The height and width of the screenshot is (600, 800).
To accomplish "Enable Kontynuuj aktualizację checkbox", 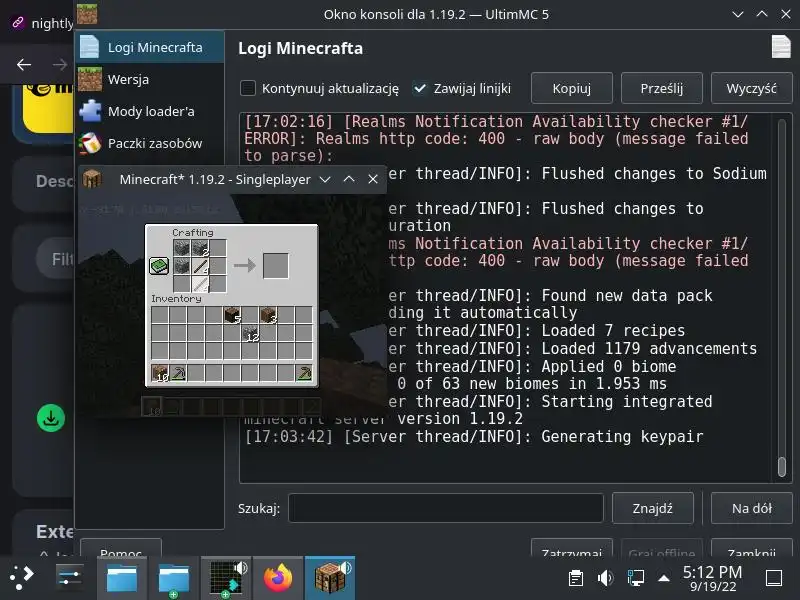I will point(248,88).
